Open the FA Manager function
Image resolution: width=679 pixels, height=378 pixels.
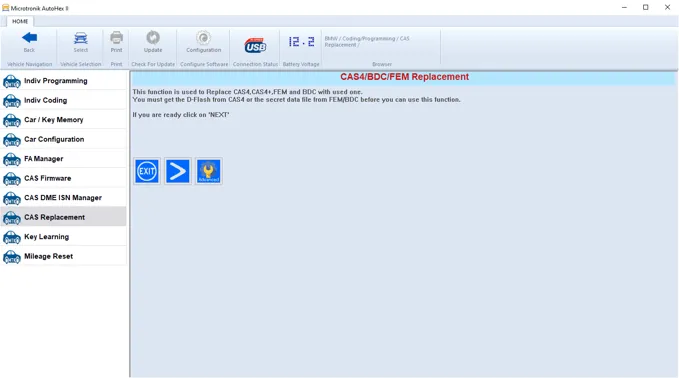point(64,159)
